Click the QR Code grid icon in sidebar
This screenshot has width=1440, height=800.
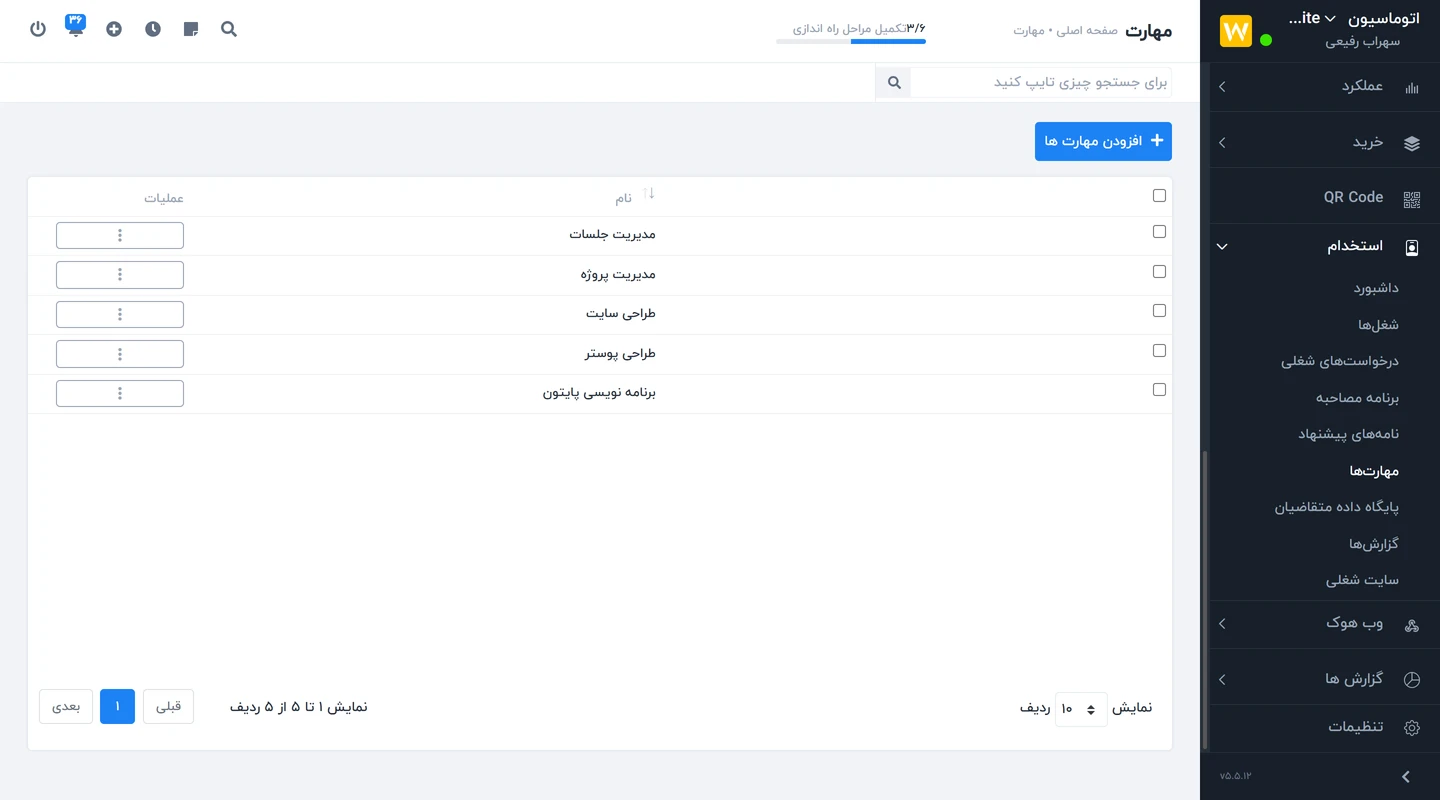[x=1411, y=198]
